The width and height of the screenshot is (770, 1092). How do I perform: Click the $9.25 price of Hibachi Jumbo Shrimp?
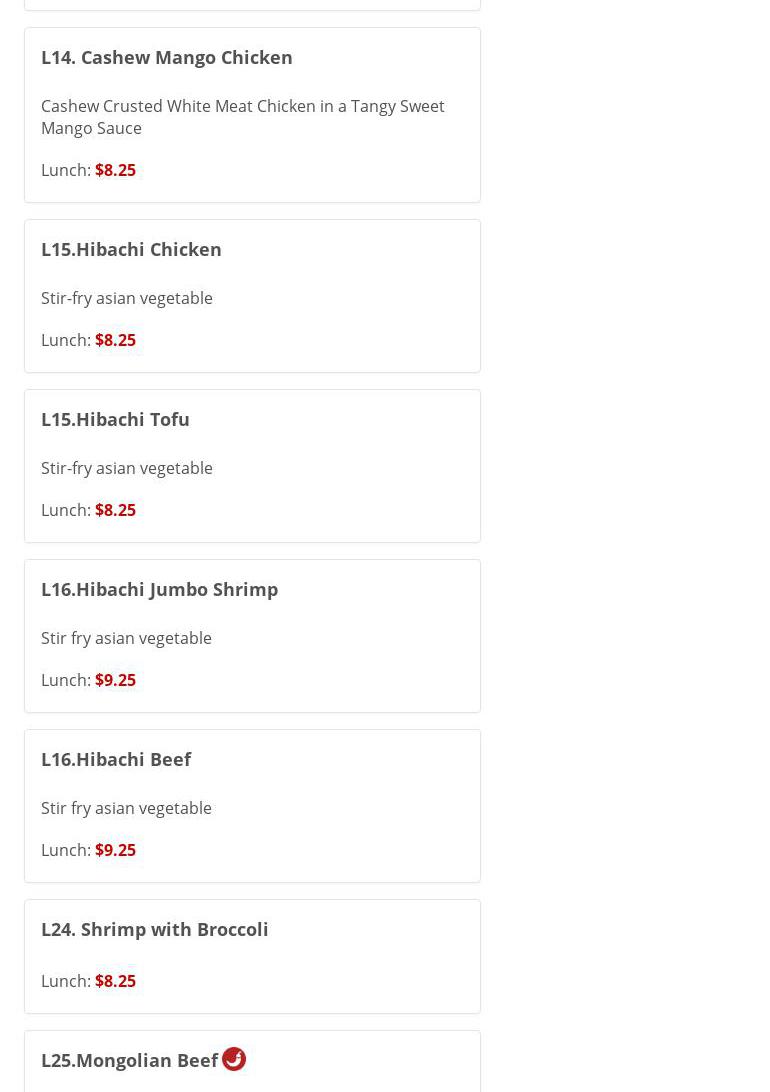[x=115, y=680]
